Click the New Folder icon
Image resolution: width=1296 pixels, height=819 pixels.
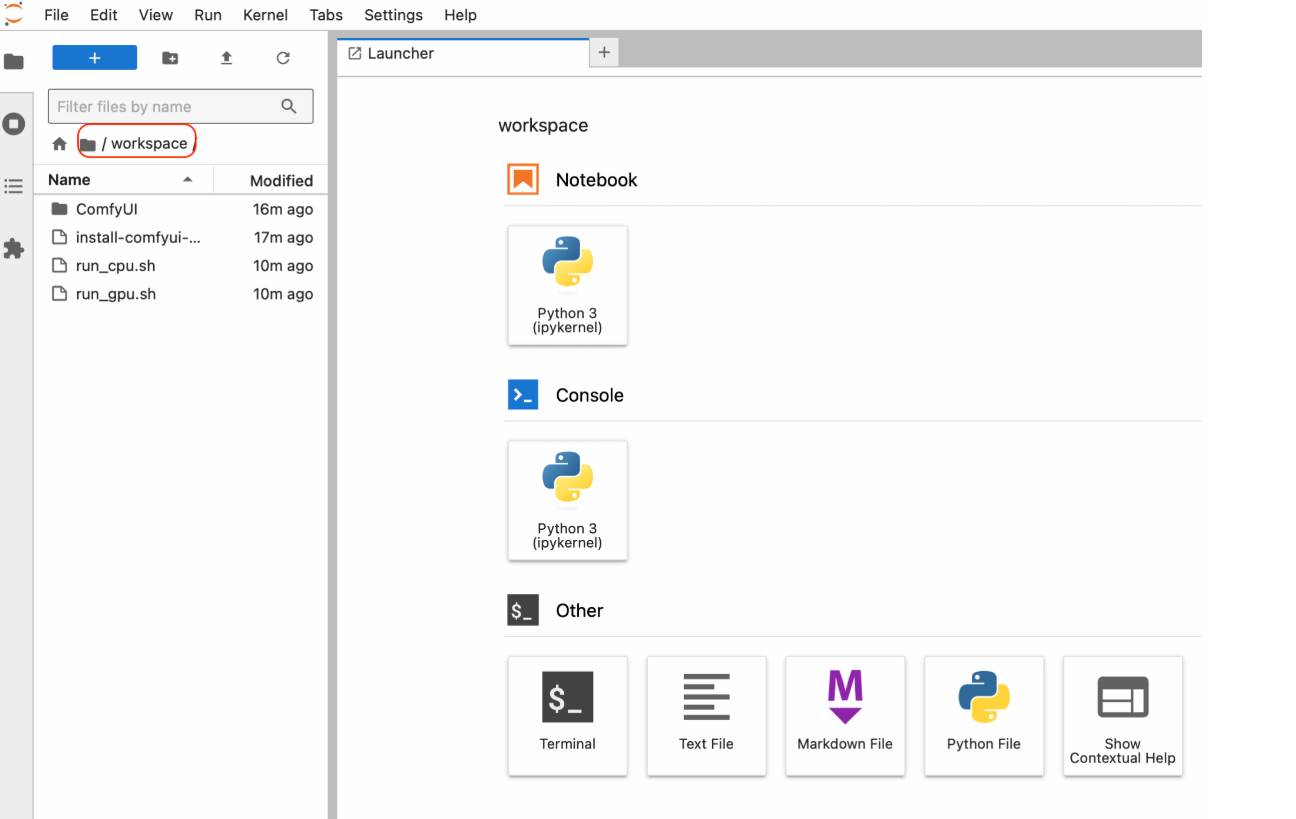click(x=170, y=58)
